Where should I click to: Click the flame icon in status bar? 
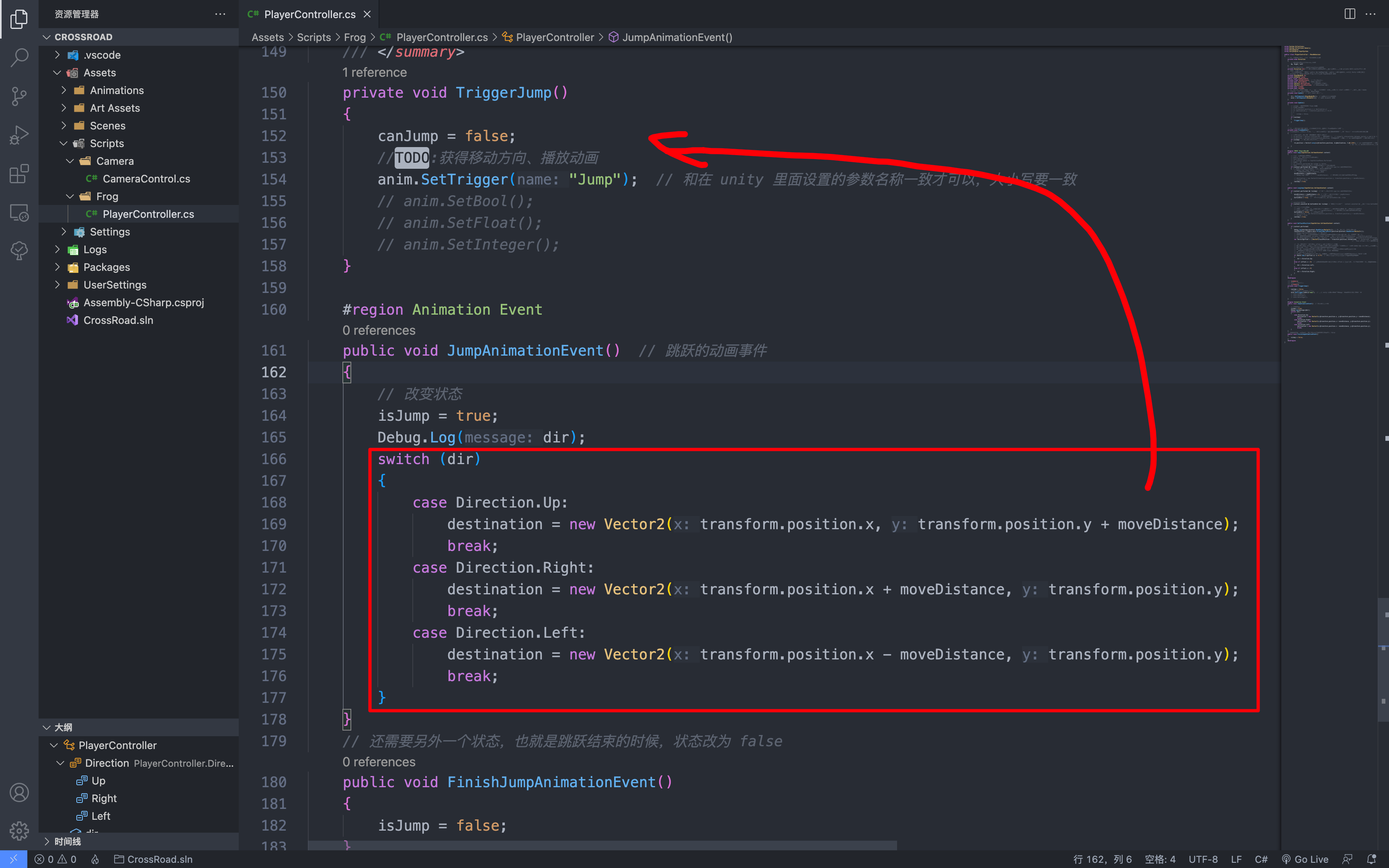point(95,860)
